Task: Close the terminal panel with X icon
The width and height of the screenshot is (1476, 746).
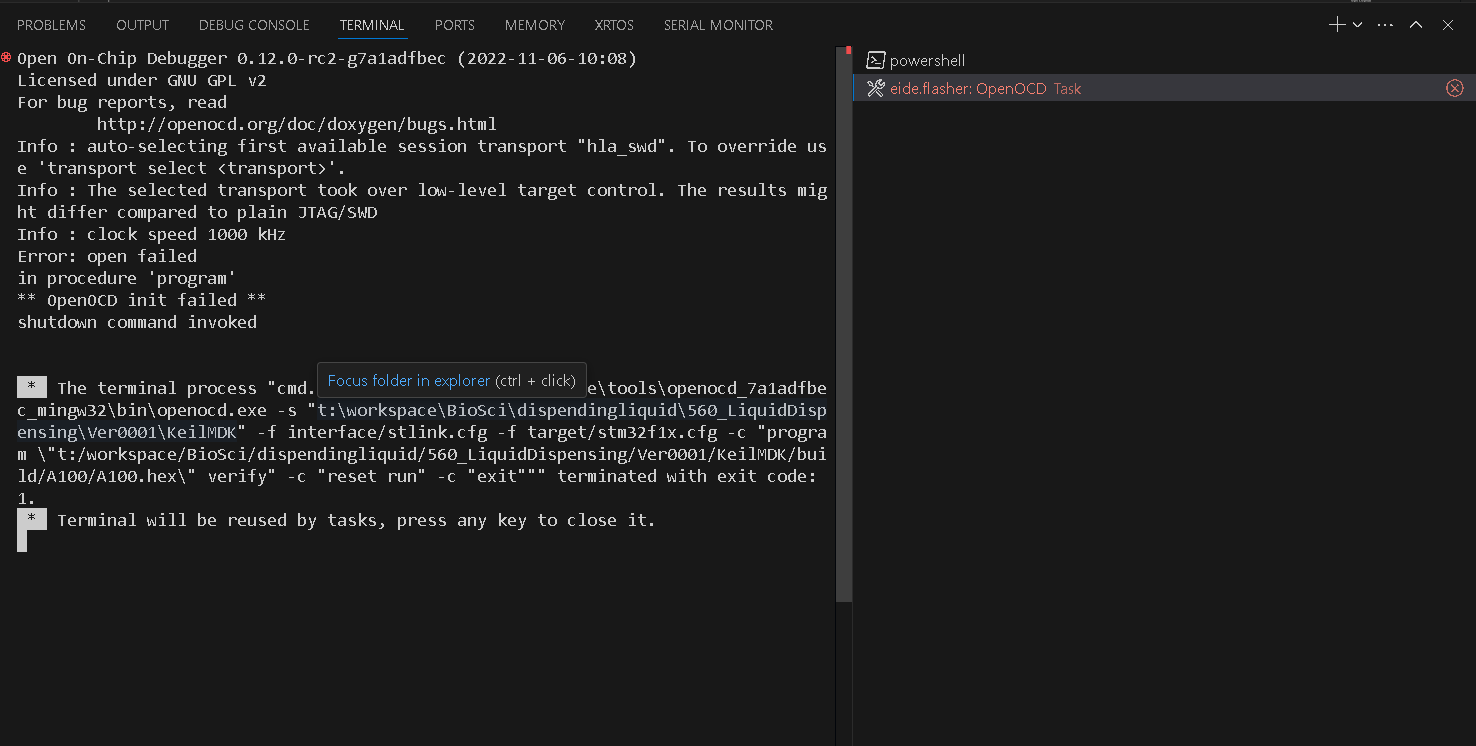Action: point(1447,25)
